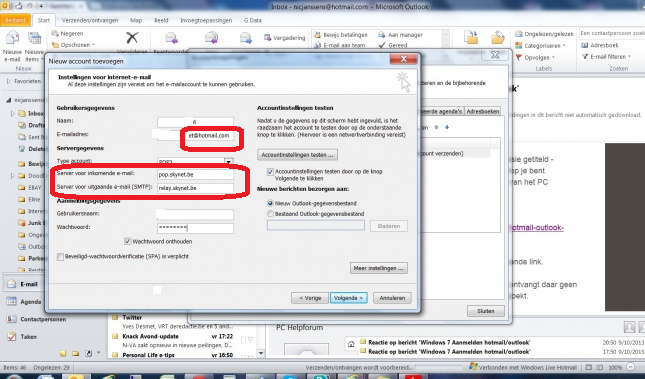Click Server voor inkomende e-mail field
Image resolution: width=645 pixels, height=379 pixels.
pyautogui.click(x=195, y=174)
